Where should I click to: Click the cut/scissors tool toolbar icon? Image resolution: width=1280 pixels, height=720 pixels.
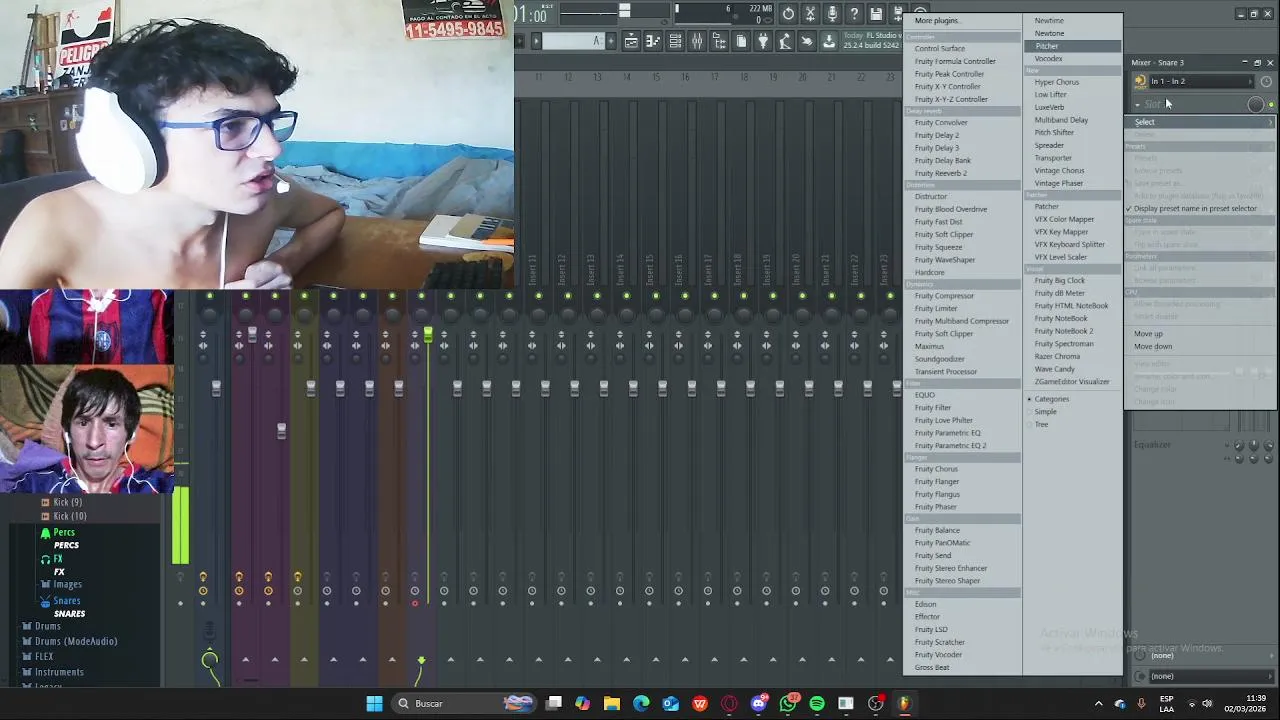pyautogui.click(x=810, y=14)
